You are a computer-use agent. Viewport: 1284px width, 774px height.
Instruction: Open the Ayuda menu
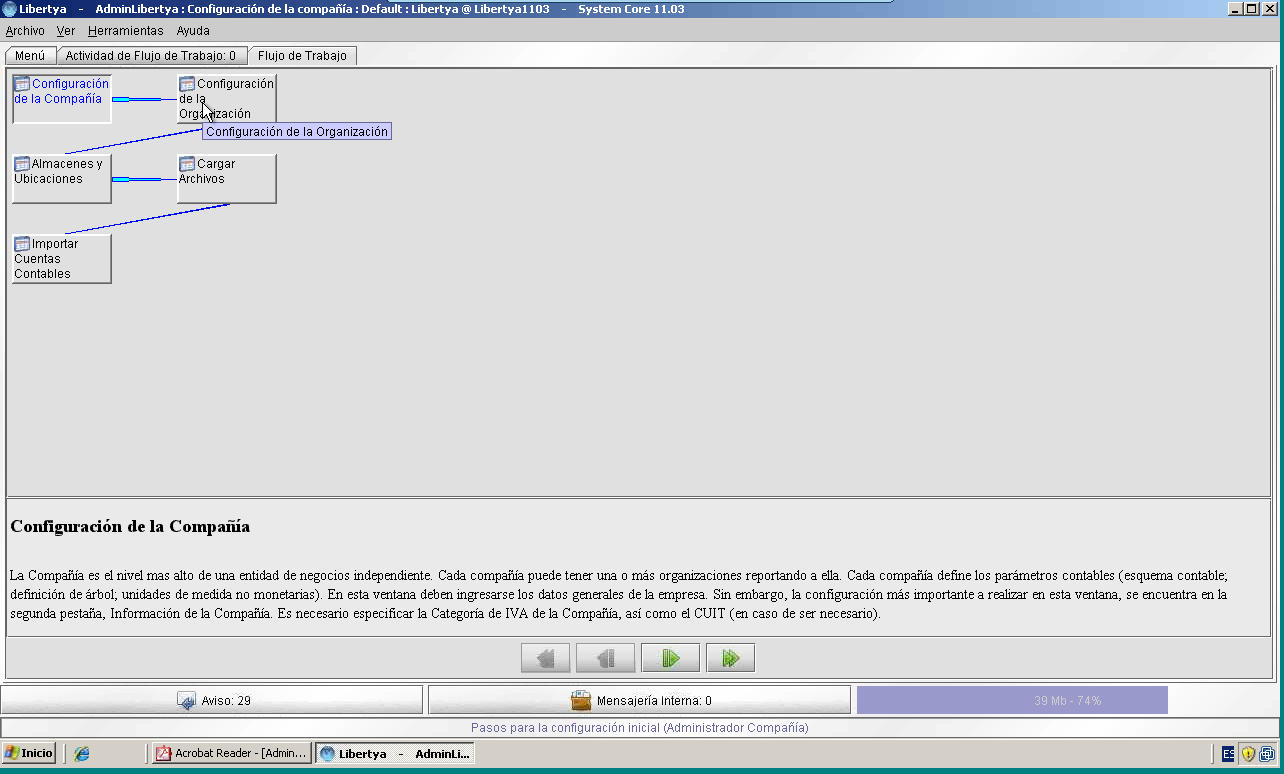[x=193, y=31]
